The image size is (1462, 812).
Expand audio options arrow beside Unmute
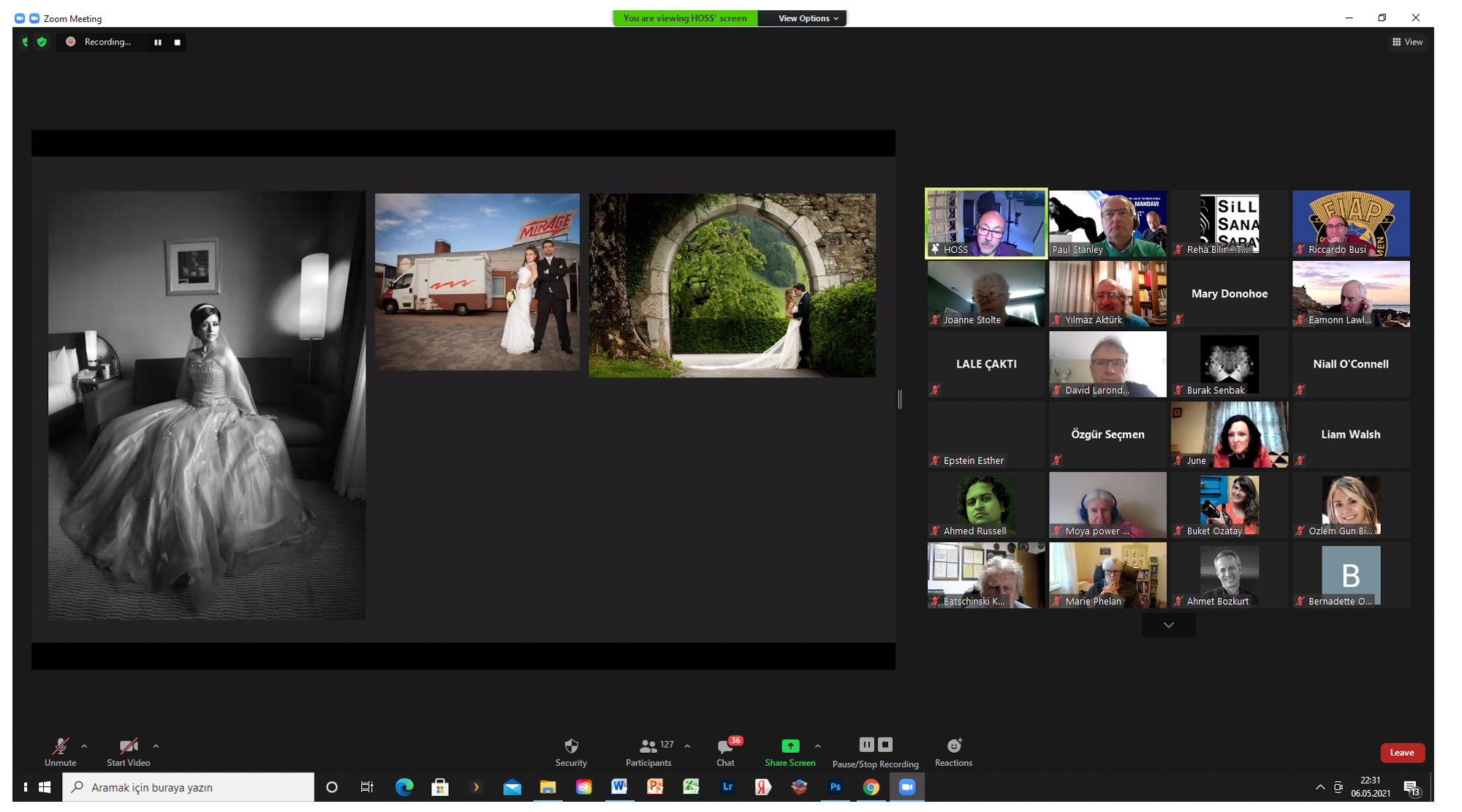[x=85, y=746]
